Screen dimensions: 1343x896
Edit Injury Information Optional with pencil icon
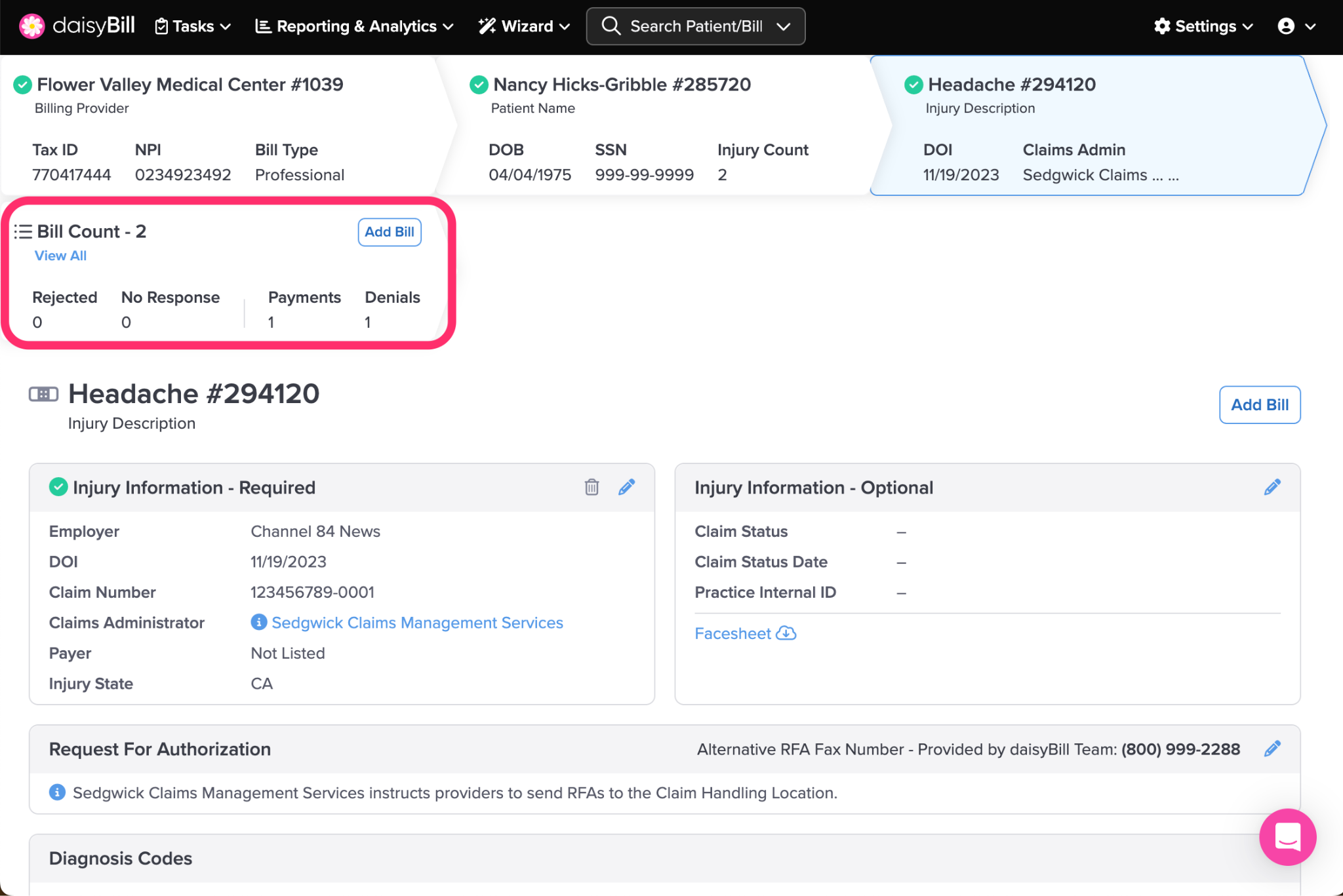(x=1272, y=487)
